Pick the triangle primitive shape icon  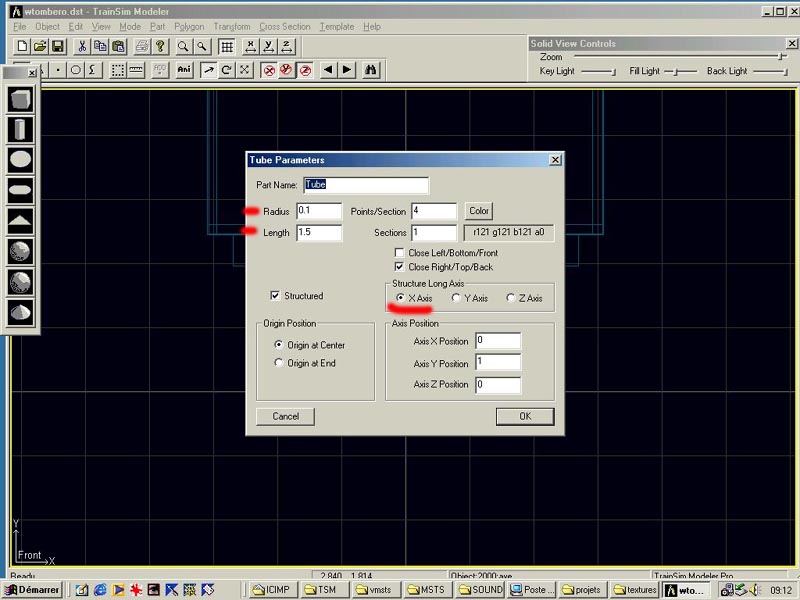[20, 221]
